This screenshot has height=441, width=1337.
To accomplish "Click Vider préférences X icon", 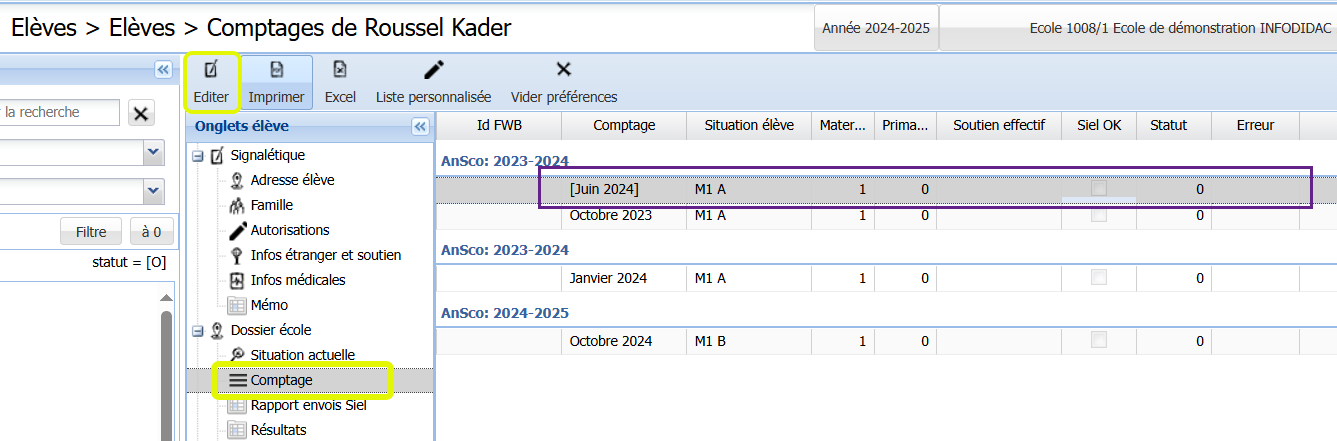I will click(x=563, y=70).
